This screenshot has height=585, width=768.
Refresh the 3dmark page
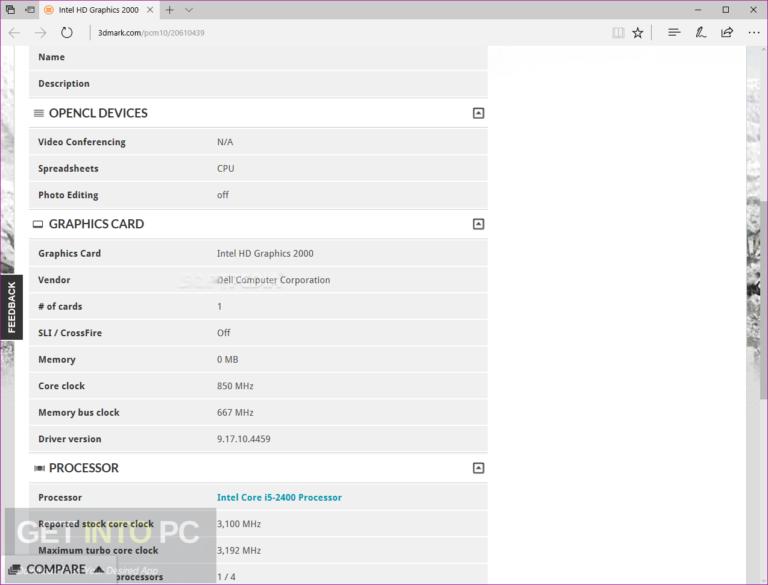pos(67,33)
